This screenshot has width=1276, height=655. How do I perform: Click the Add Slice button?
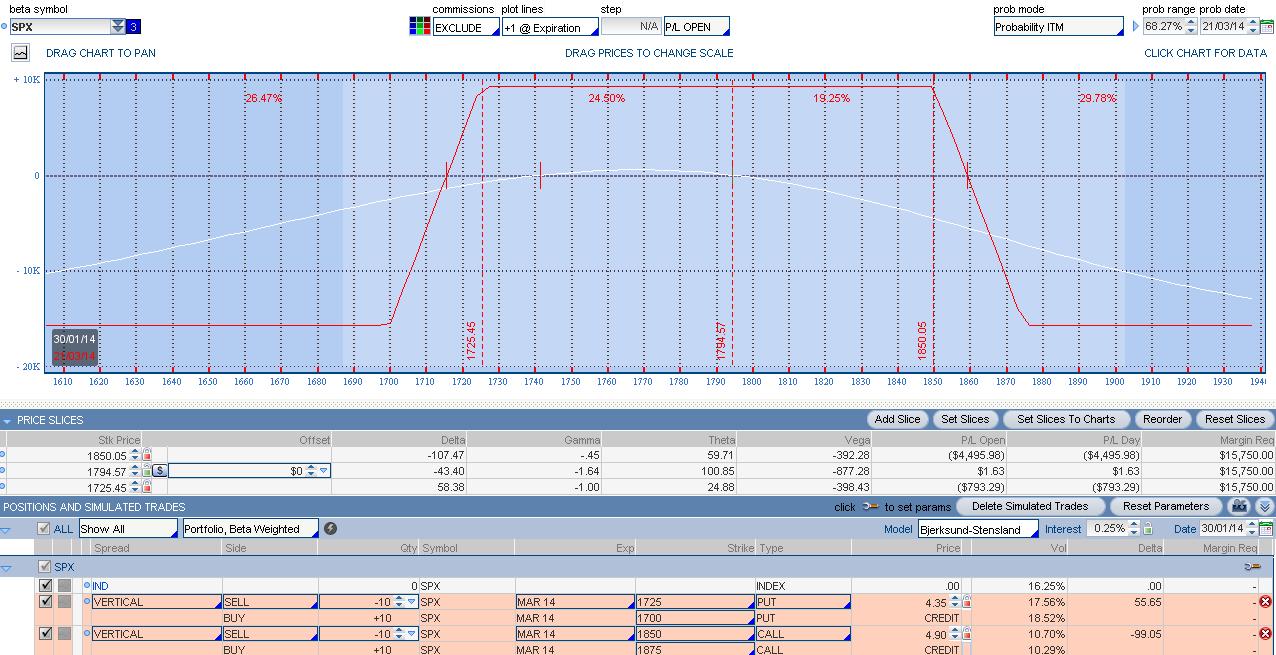click(898, 419)
